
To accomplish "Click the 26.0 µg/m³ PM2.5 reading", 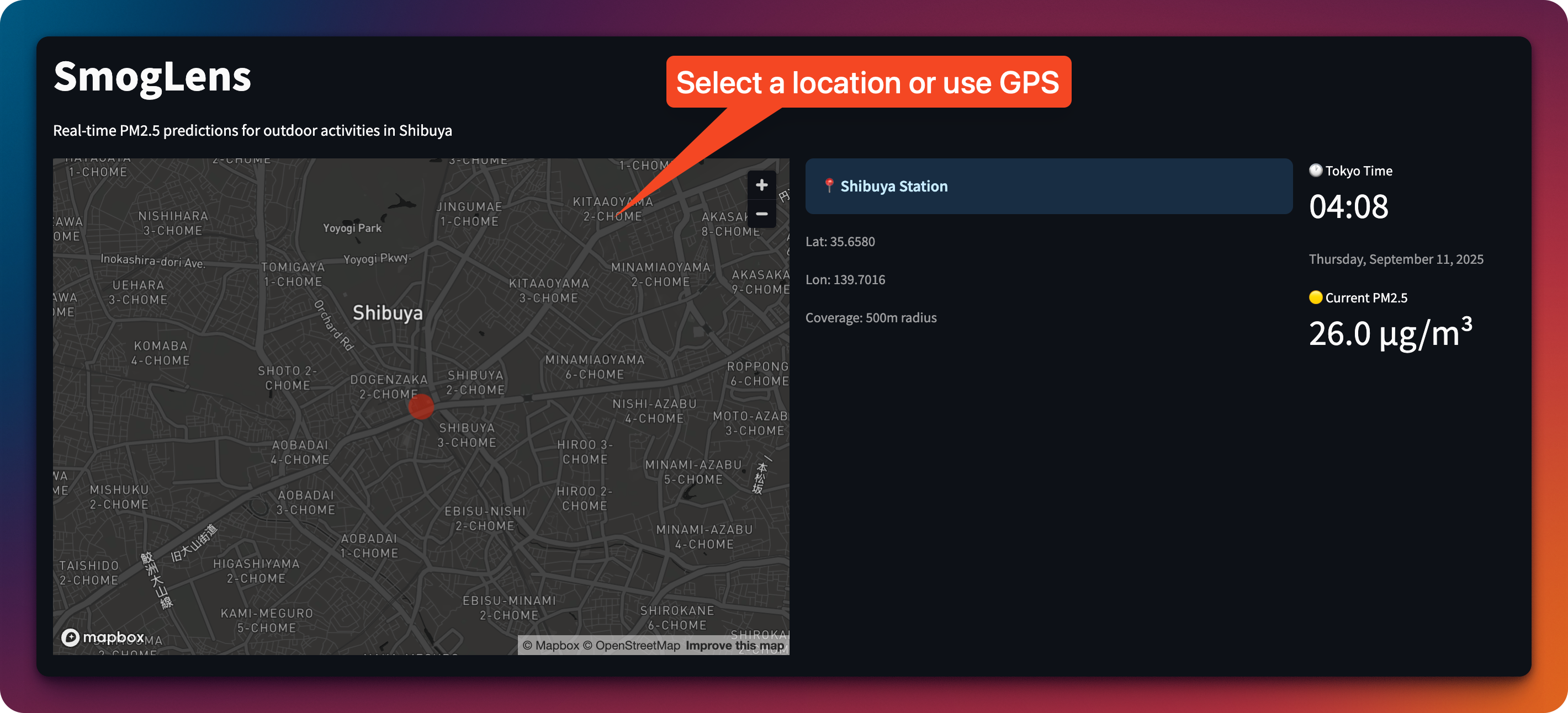I will [x=1390, y=333].
